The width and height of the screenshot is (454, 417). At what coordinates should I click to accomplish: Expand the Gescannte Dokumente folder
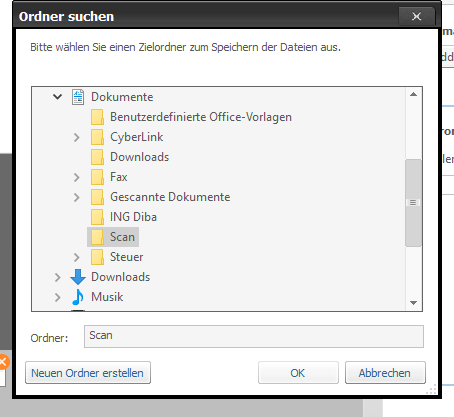(77, 197)
